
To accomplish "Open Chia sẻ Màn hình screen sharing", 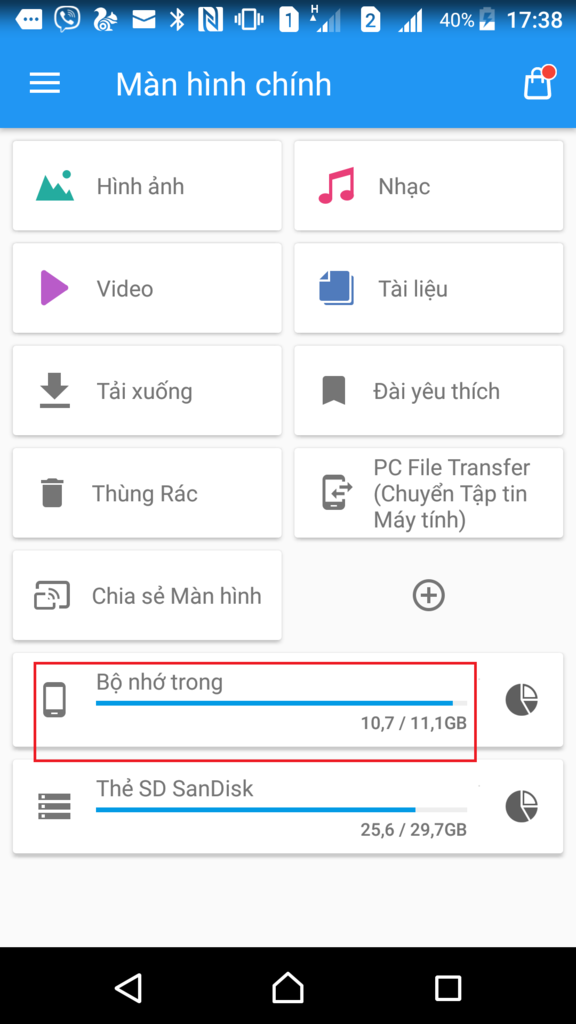I will coord(147,596).
